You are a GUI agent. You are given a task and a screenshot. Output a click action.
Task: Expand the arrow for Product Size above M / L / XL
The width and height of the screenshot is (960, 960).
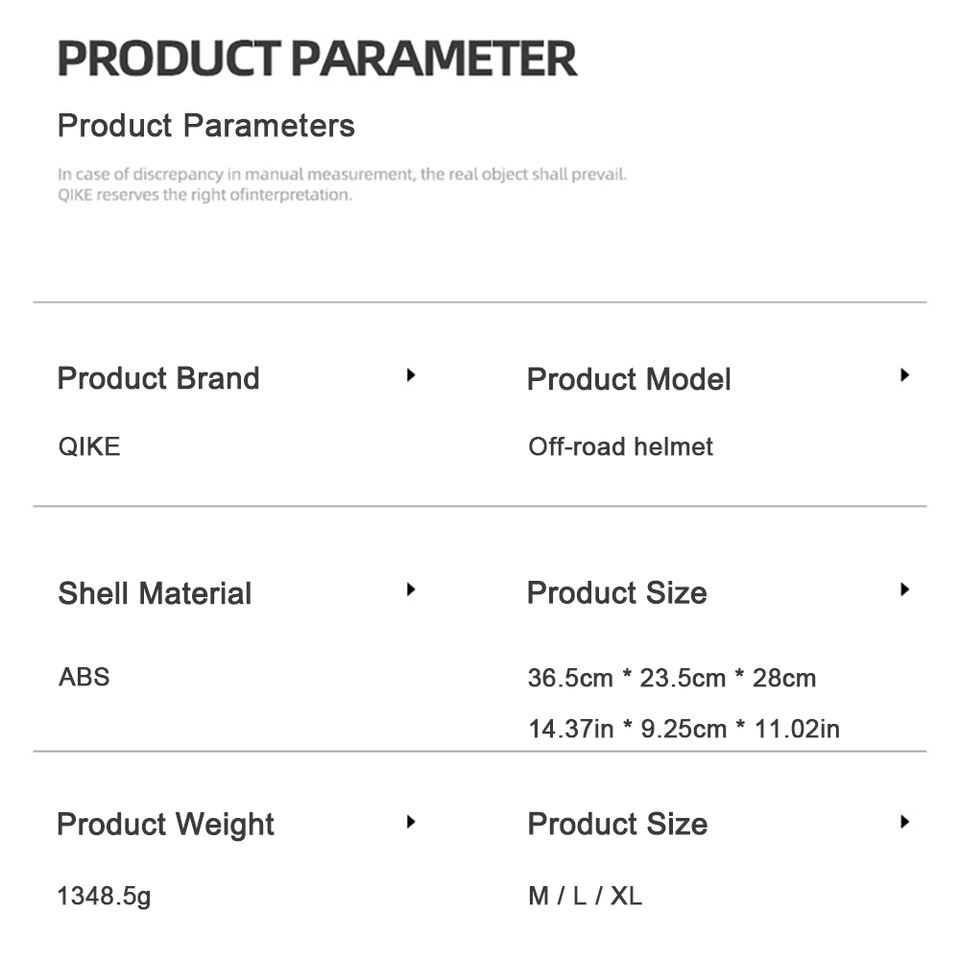(904, 822)
